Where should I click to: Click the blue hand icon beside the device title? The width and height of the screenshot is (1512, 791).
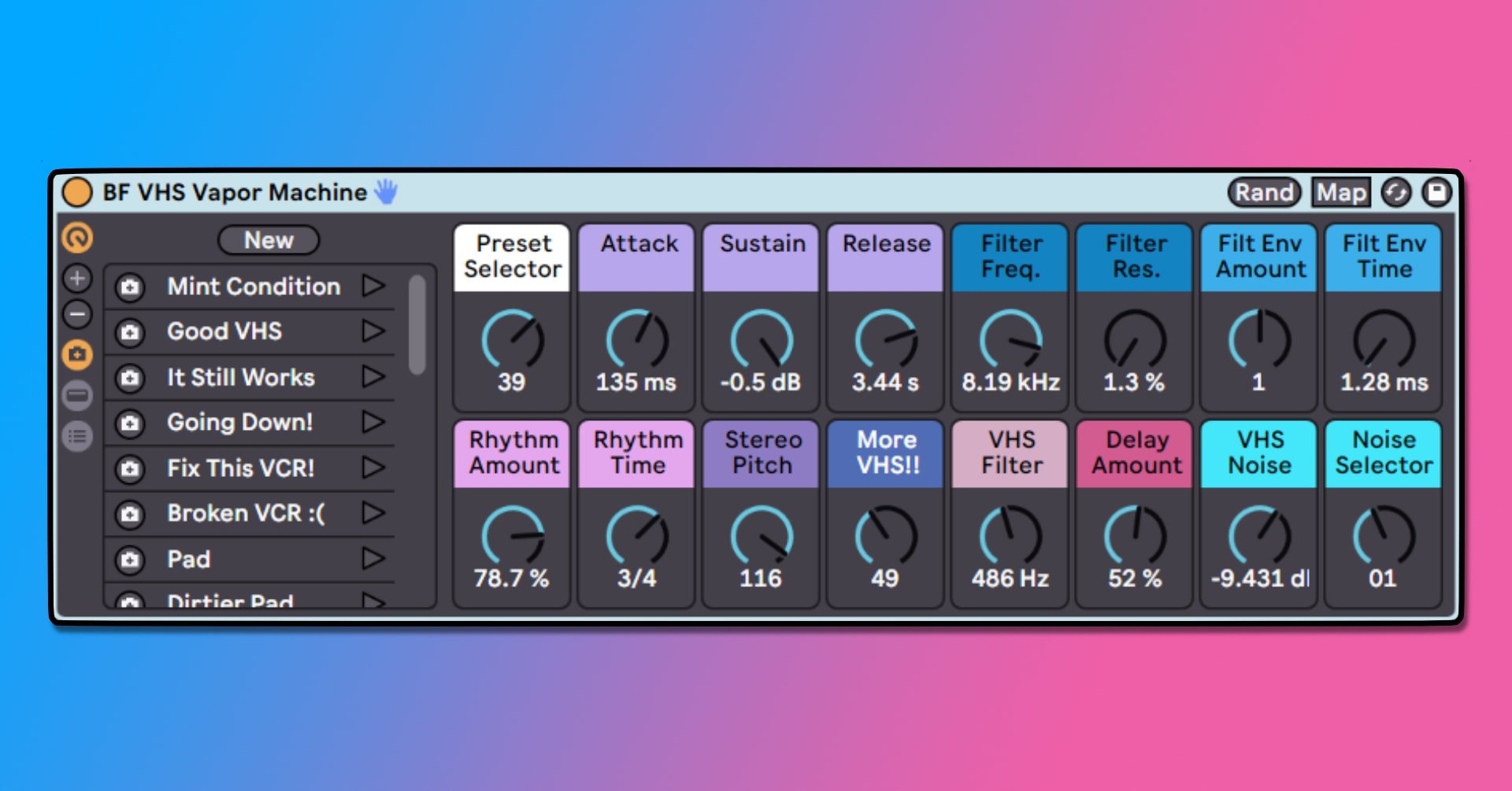click(386, 191)
